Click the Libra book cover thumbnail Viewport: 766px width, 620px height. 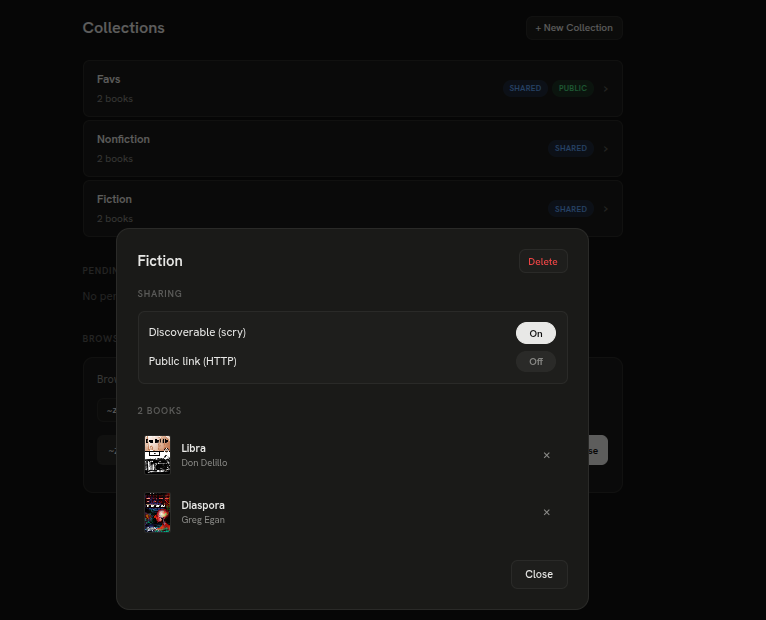[157, 455]
